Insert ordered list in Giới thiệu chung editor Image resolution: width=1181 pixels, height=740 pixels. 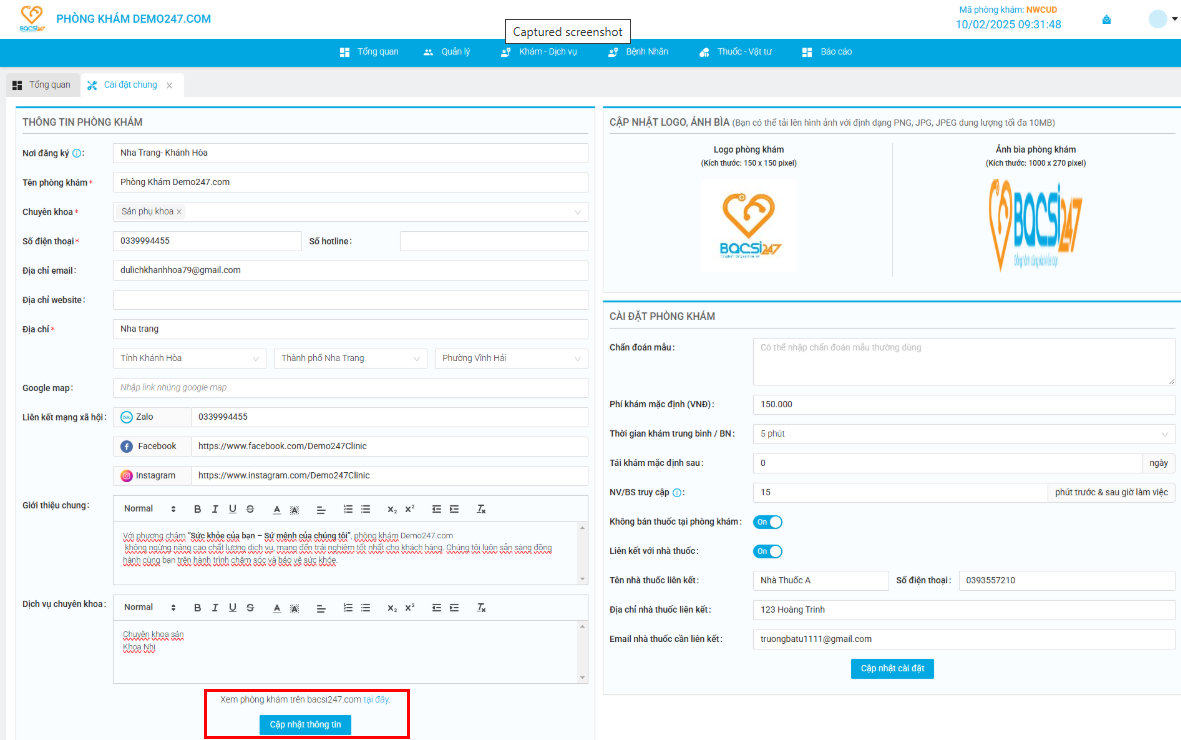[x=348, y=509]
